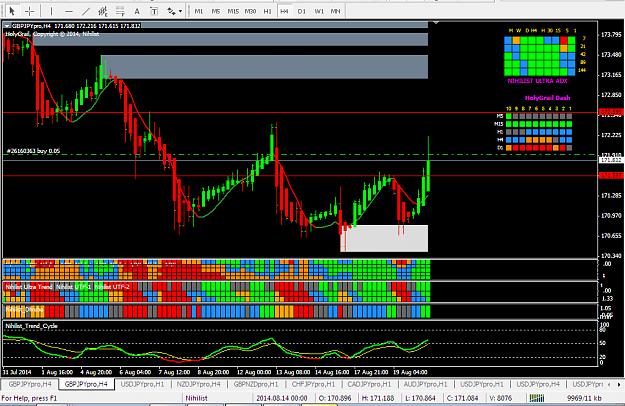Select the light grey support zone rectangle
The height and width of the screenshot is (406, 625).
[x=384, y=238]
